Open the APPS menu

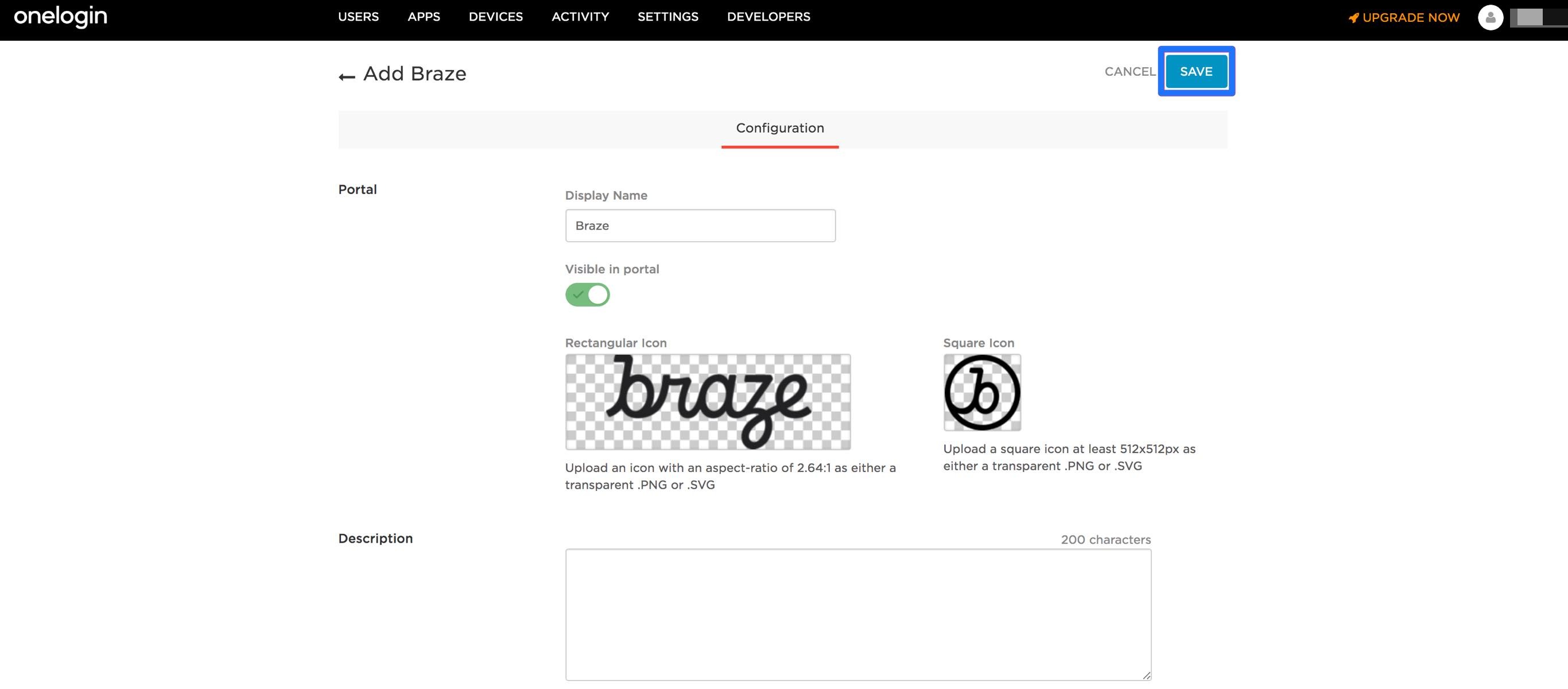(424, 17)
